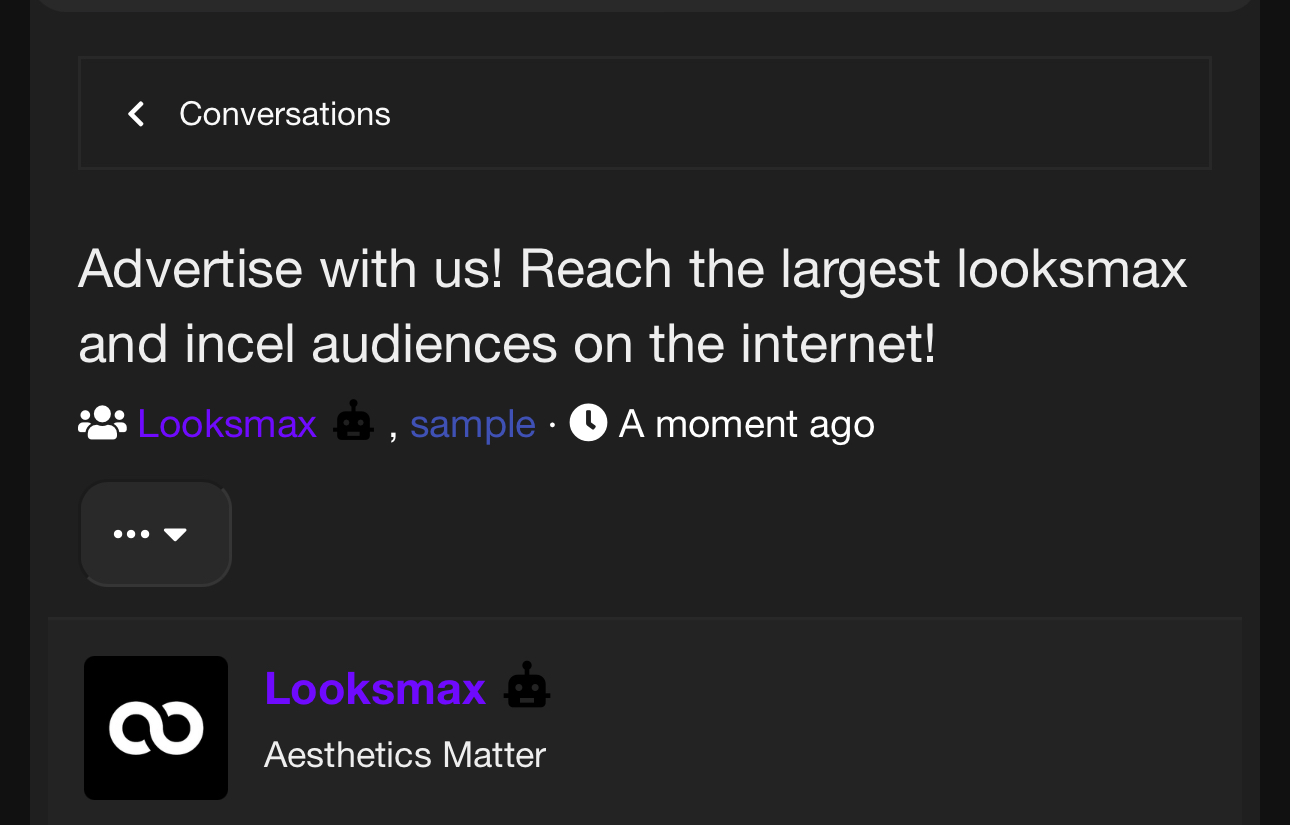
Task: Click the three dots in options button
Action: pos(131,534)
